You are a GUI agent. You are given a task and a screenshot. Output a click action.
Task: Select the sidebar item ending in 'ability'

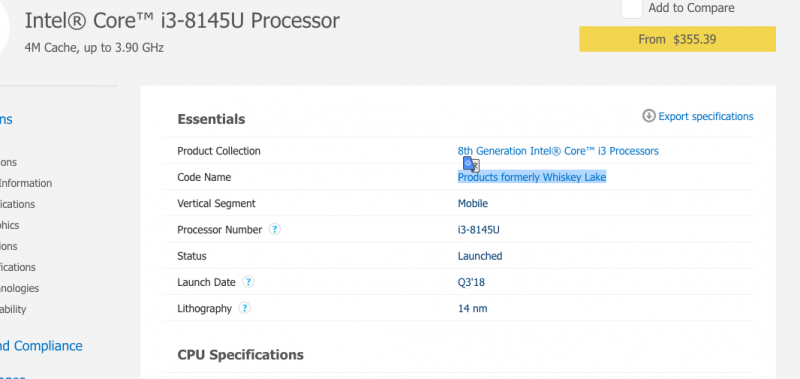click(13, 309)
